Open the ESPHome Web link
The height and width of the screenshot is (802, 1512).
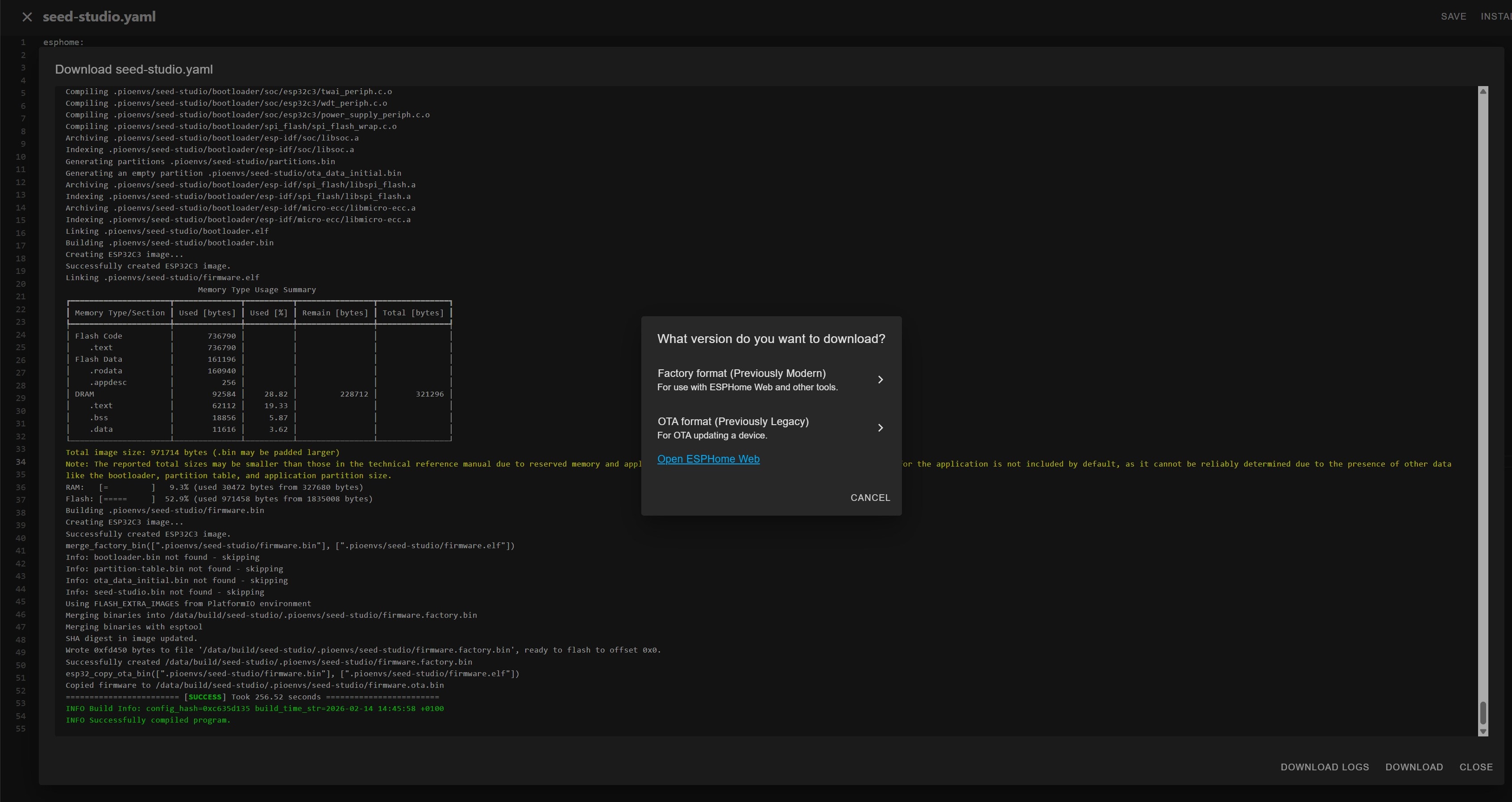pos(708,459)
